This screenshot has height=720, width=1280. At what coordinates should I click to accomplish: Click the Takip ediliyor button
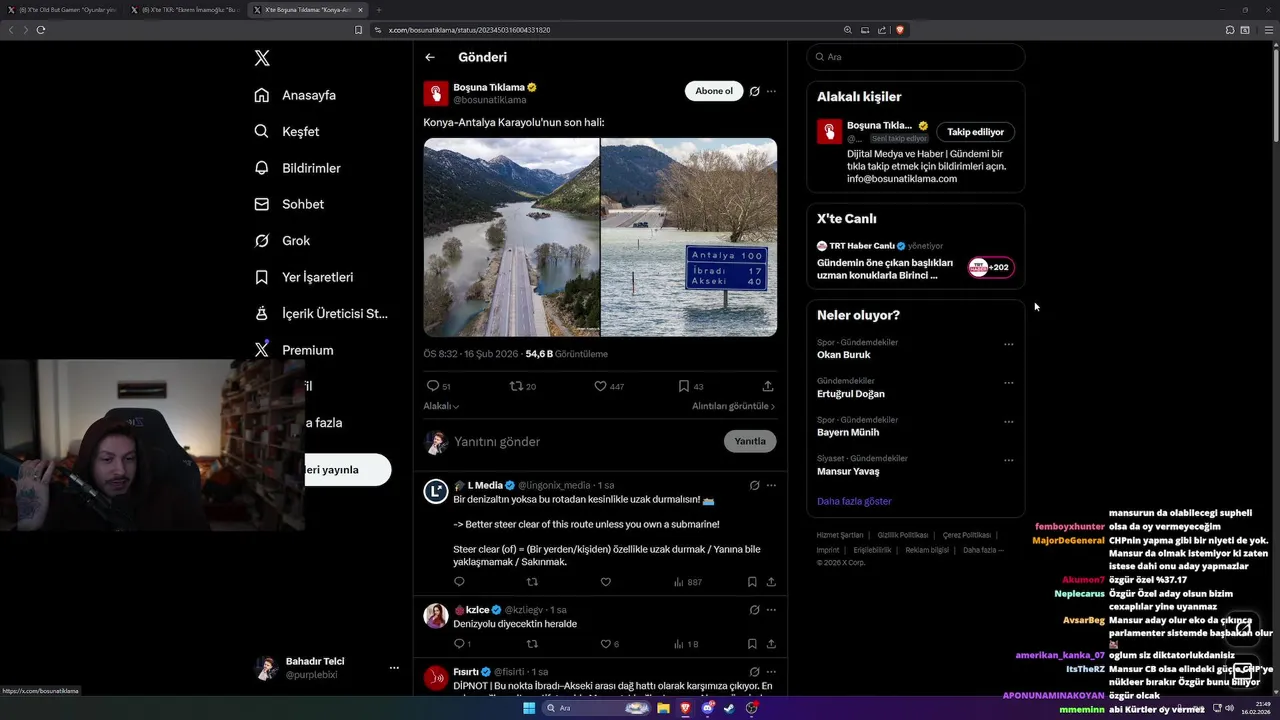coord(976,132)
